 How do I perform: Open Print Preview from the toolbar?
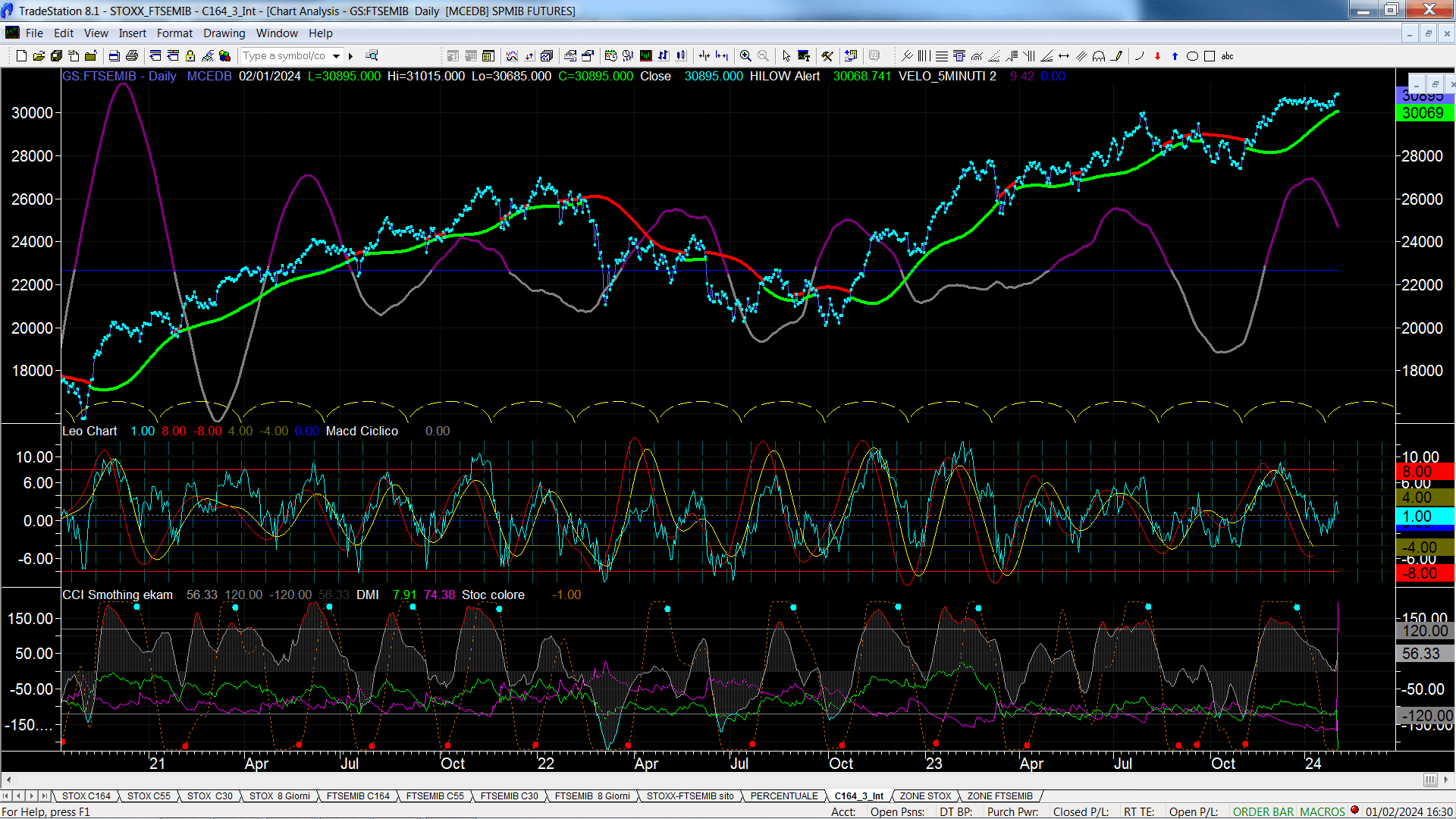point(114,55)
